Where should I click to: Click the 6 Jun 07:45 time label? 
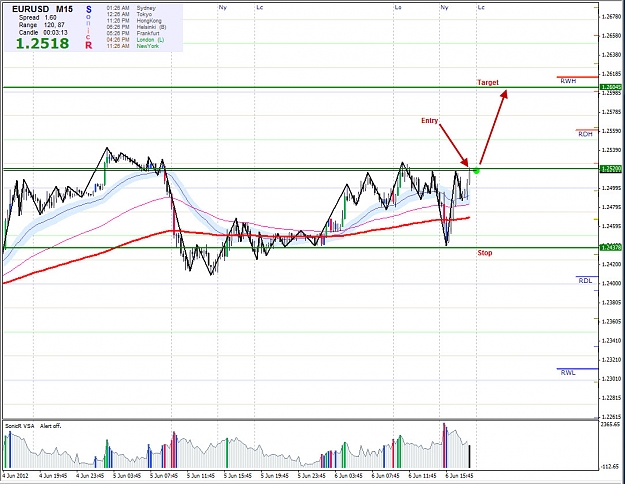385,476
